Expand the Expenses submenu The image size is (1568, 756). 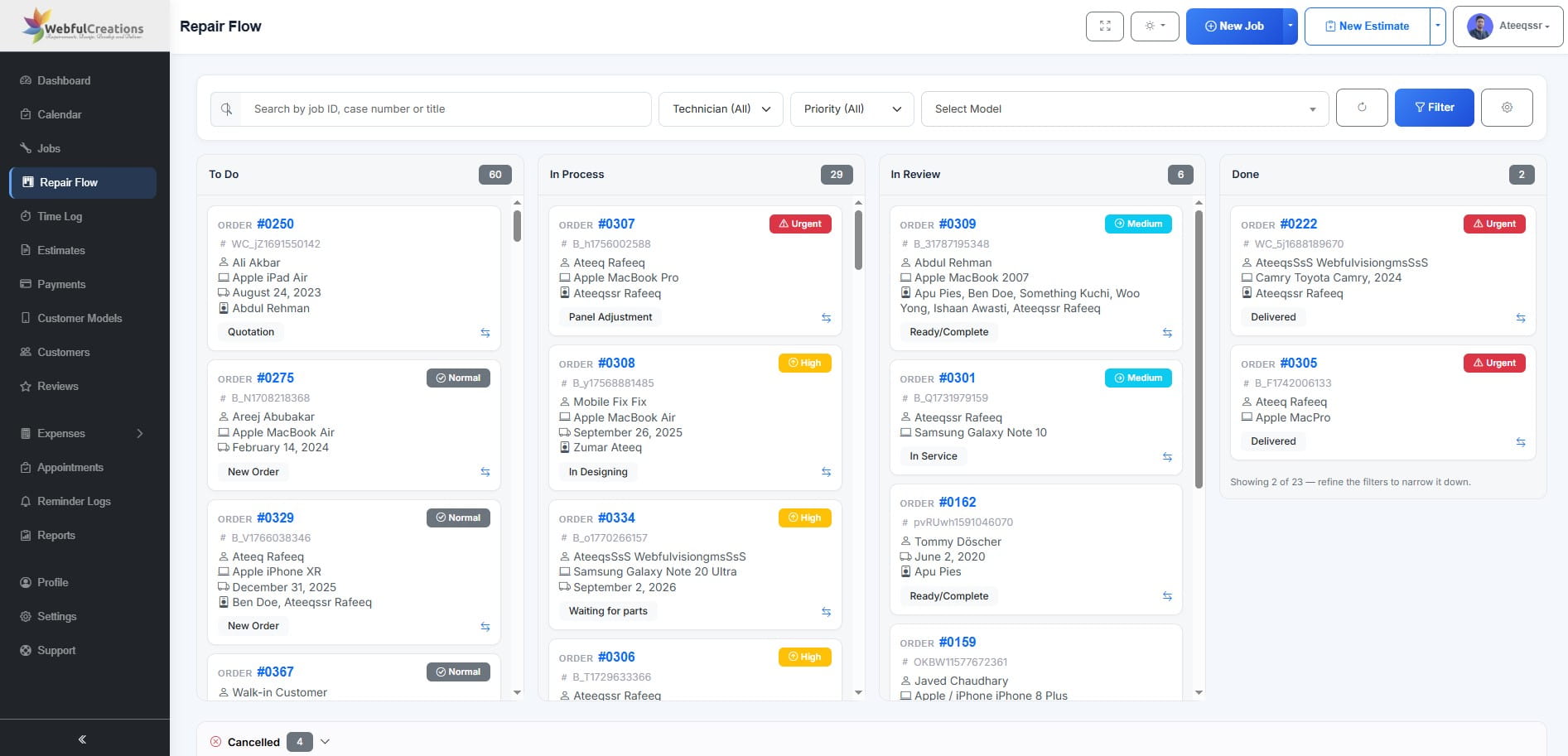click(x=140, y=434)
